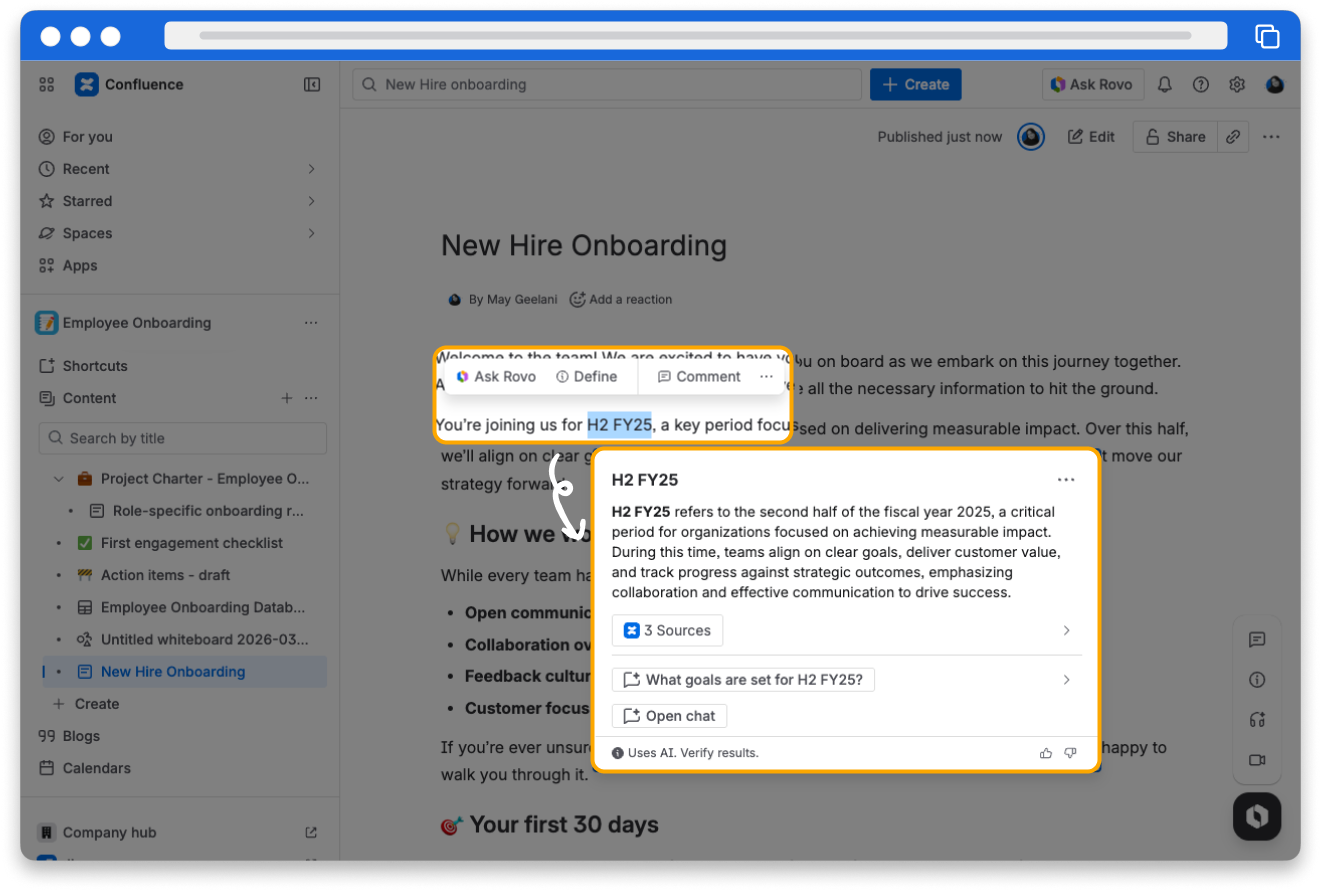Viewport: 1321px width, 891px height.
Task: Click Open chat in definition card
Action: coord(669,716)
